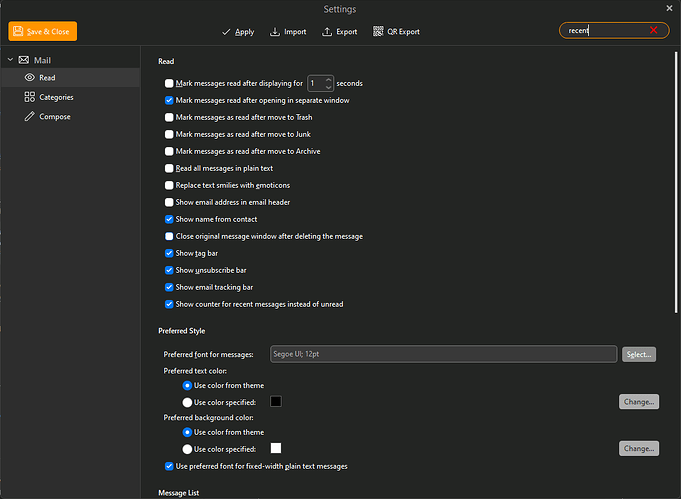Collapse the Mail section chevron
This screenshot has width=681, height=499.
[x=10, y=59]
